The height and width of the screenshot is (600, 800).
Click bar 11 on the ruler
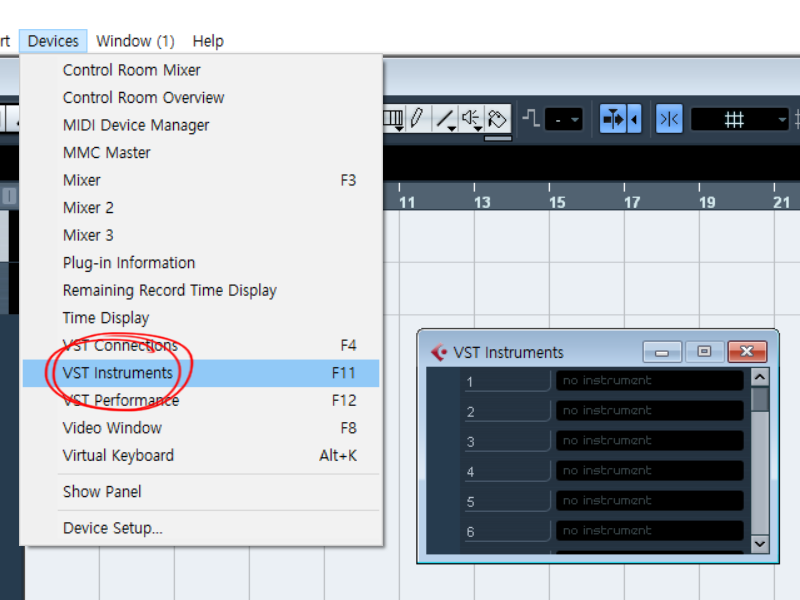coord(407,203)
